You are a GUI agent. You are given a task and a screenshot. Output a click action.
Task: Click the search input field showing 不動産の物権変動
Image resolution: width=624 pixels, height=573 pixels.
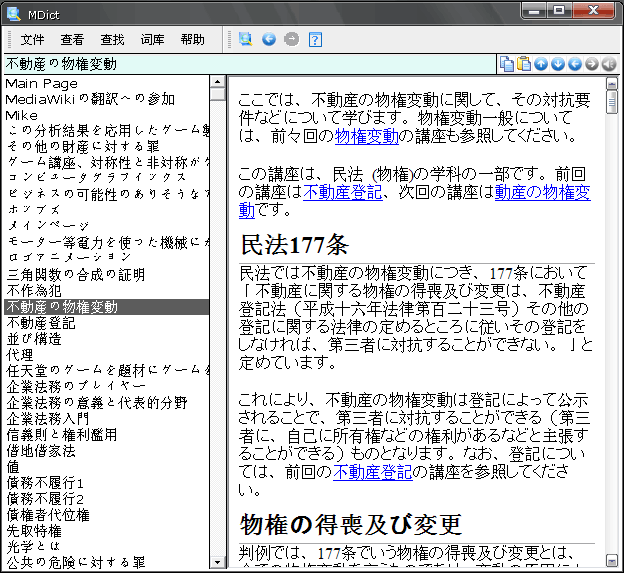250,64
